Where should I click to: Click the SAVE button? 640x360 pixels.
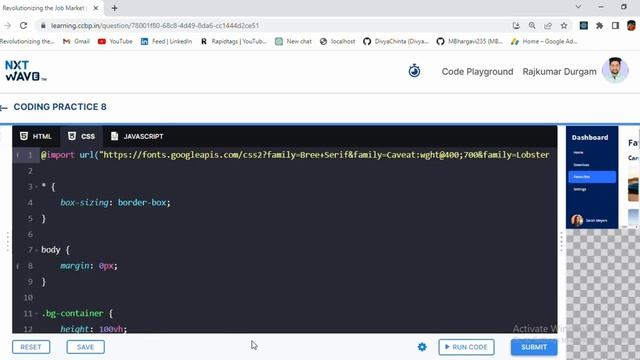tap(86, 347)
